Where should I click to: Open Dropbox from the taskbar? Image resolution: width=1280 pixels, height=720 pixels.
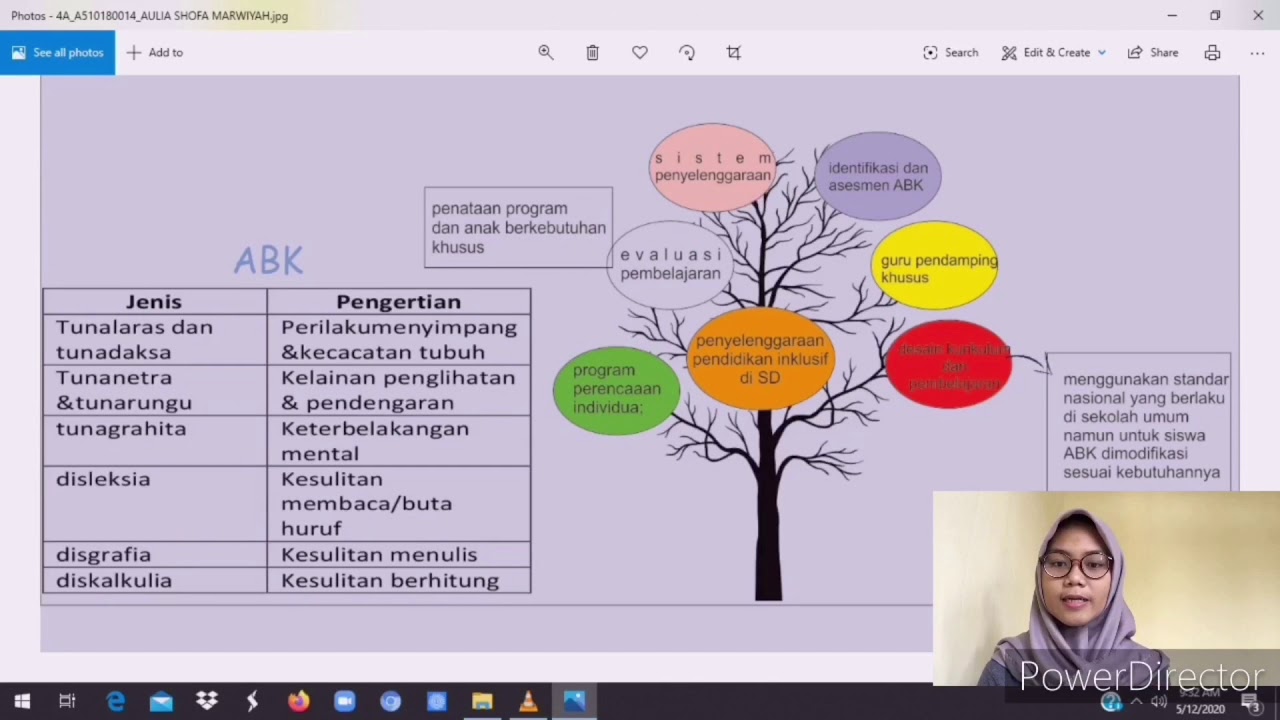click(x=207, y=702)
